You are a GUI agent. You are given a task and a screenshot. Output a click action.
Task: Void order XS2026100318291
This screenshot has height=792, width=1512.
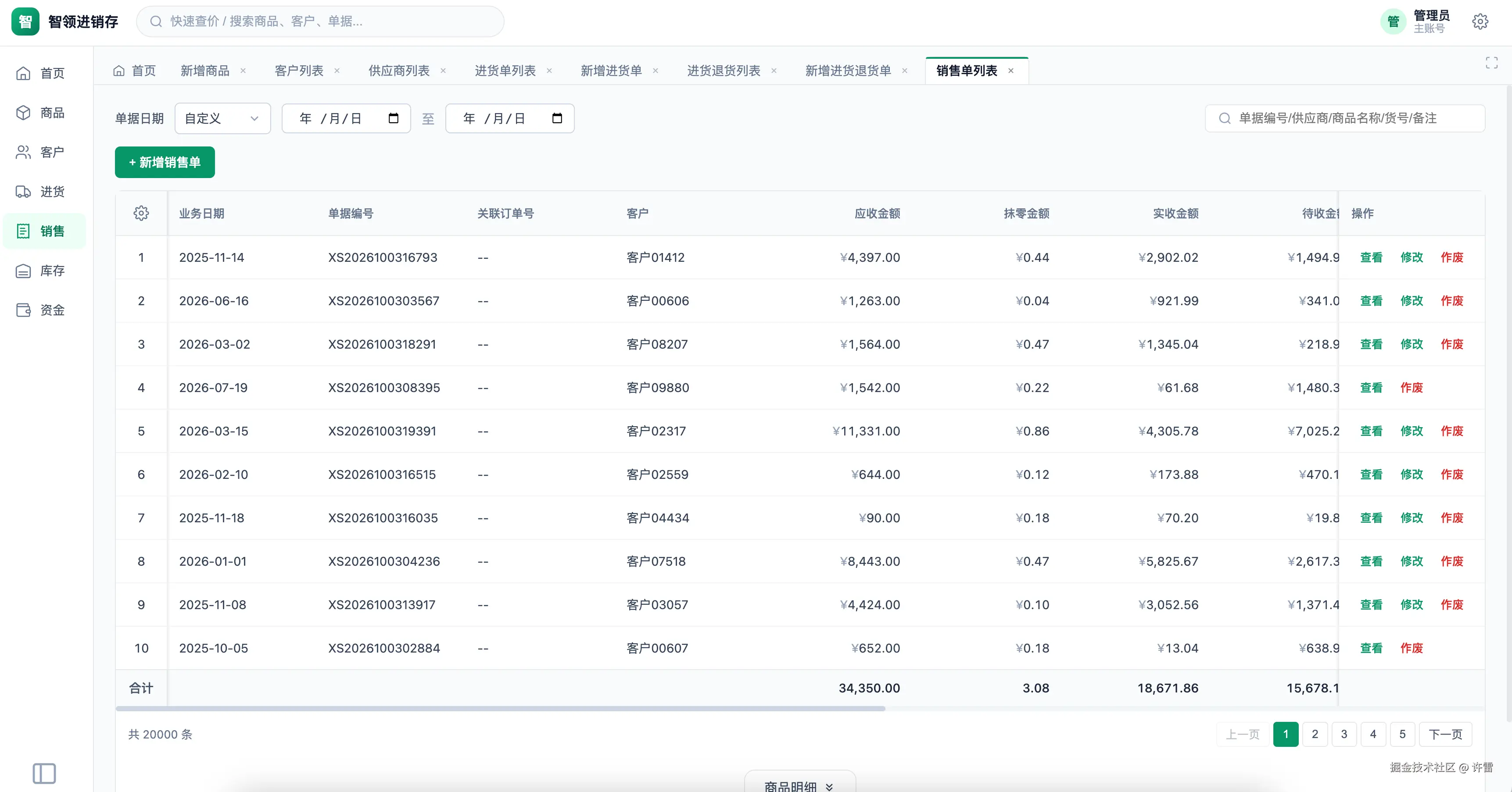click(x=1451, y=344)
